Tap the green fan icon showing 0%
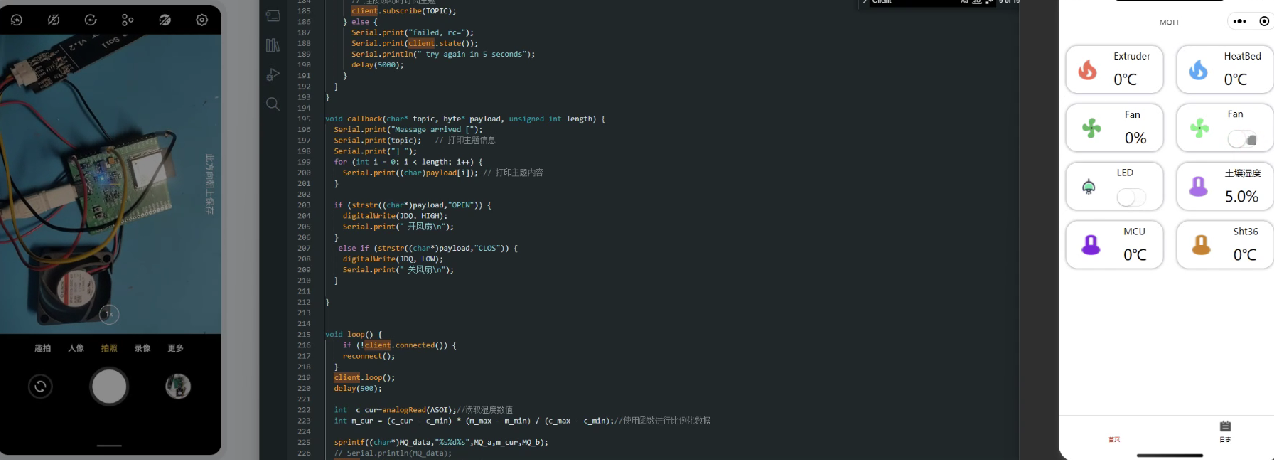Screen dimensions: 1274x460 (x=1090, y=128)
